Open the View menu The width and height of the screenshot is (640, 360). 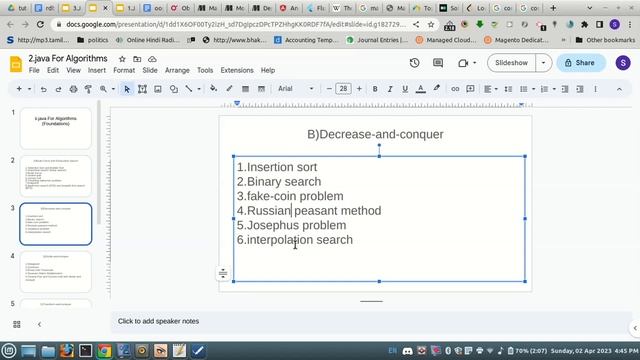point(73,70)
